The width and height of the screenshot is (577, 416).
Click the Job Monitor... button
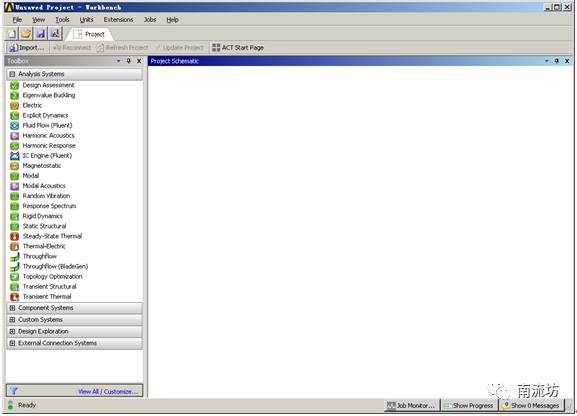(x=412, y=405)
